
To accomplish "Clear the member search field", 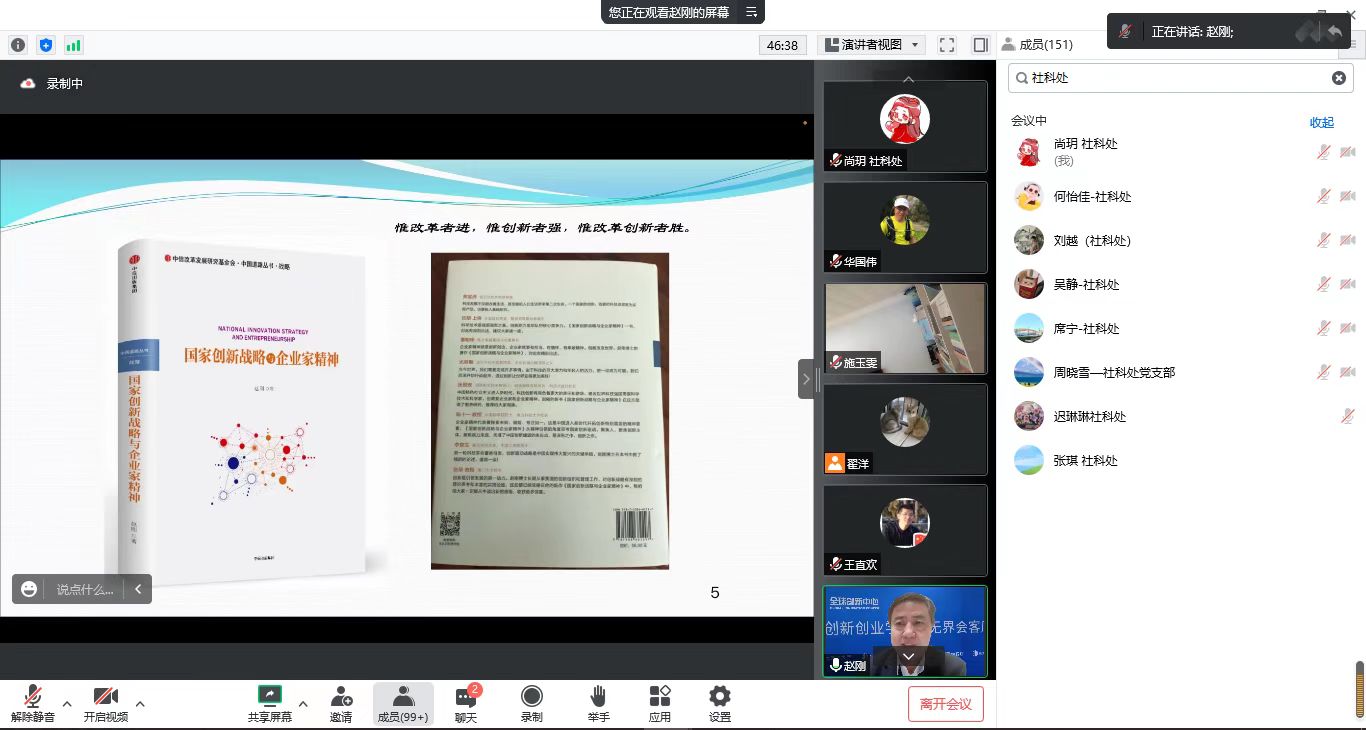I will (x=1338, y=78).
